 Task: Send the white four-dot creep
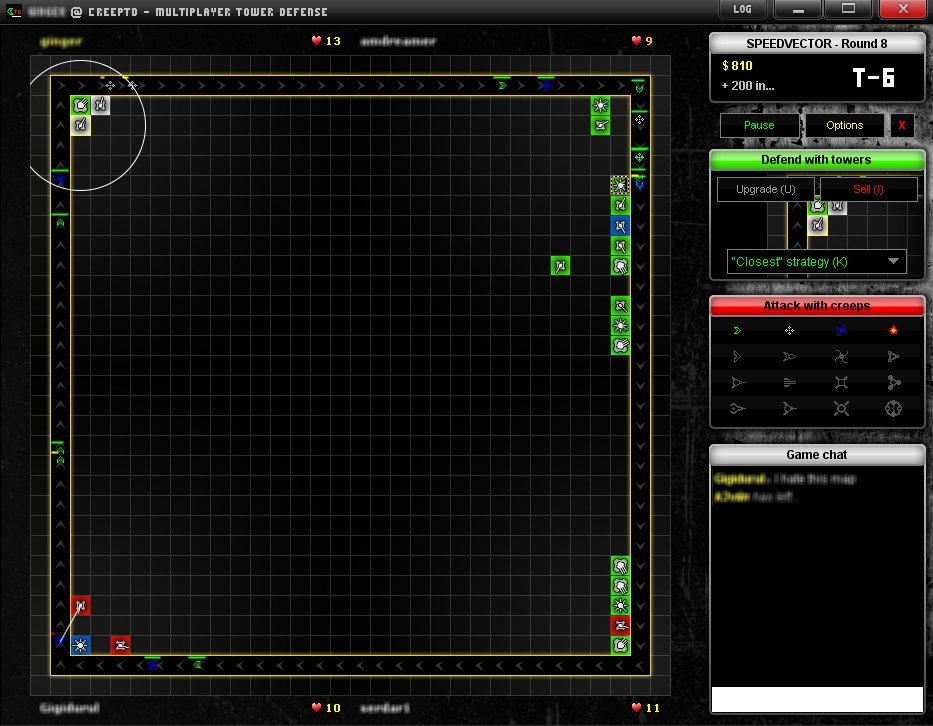tap(790, 329)
